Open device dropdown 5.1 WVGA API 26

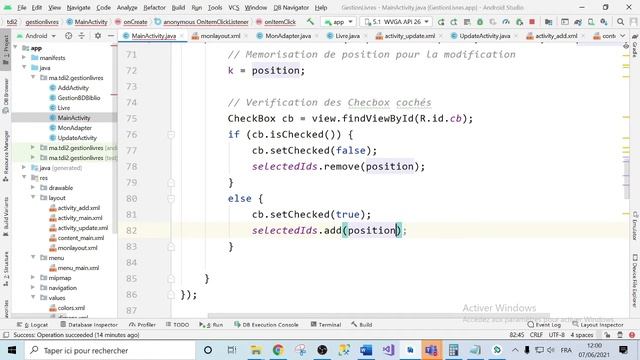pyautogui.click(x=397, y=22)
